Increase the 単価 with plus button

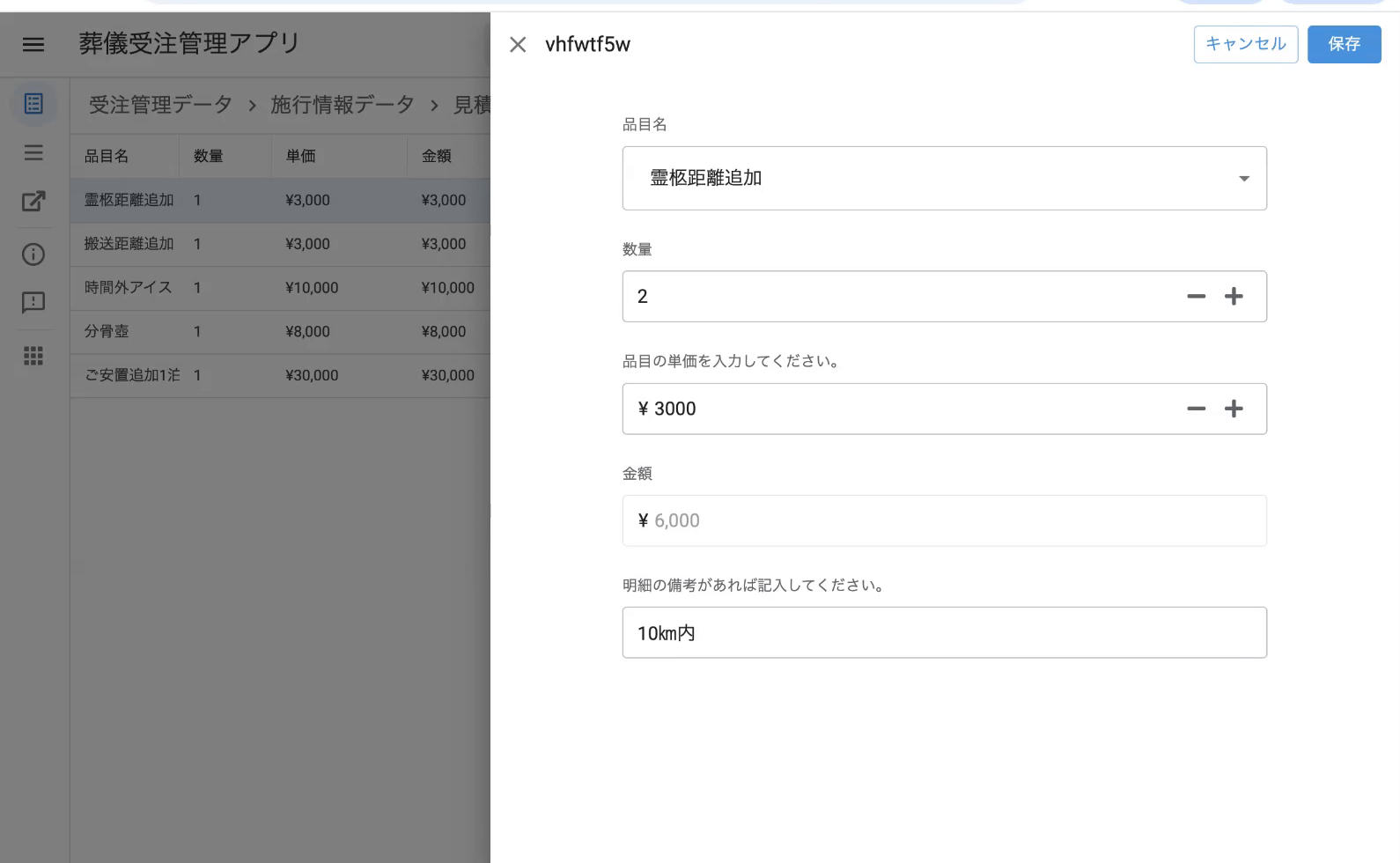pos(1234,409)
